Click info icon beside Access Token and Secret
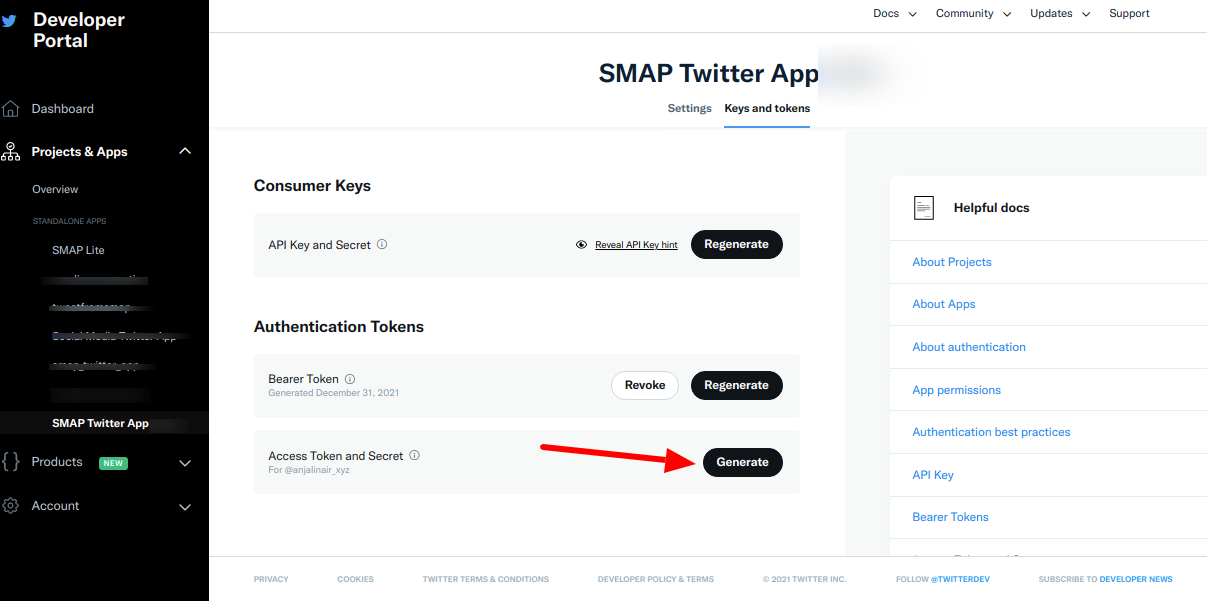 point(414,456)
